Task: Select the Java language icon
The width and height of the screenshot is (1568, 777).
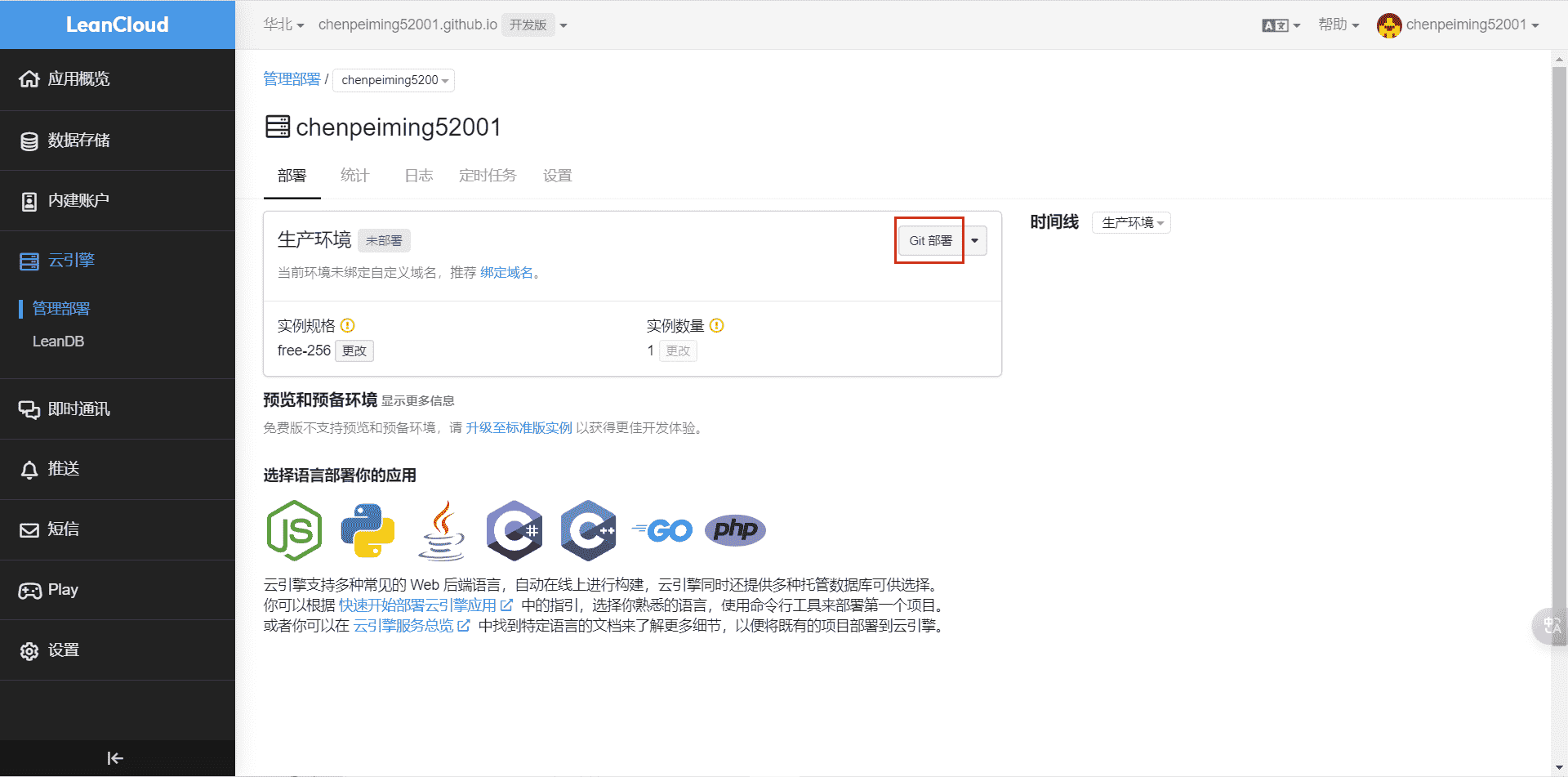Action: [x=441, y=530]
